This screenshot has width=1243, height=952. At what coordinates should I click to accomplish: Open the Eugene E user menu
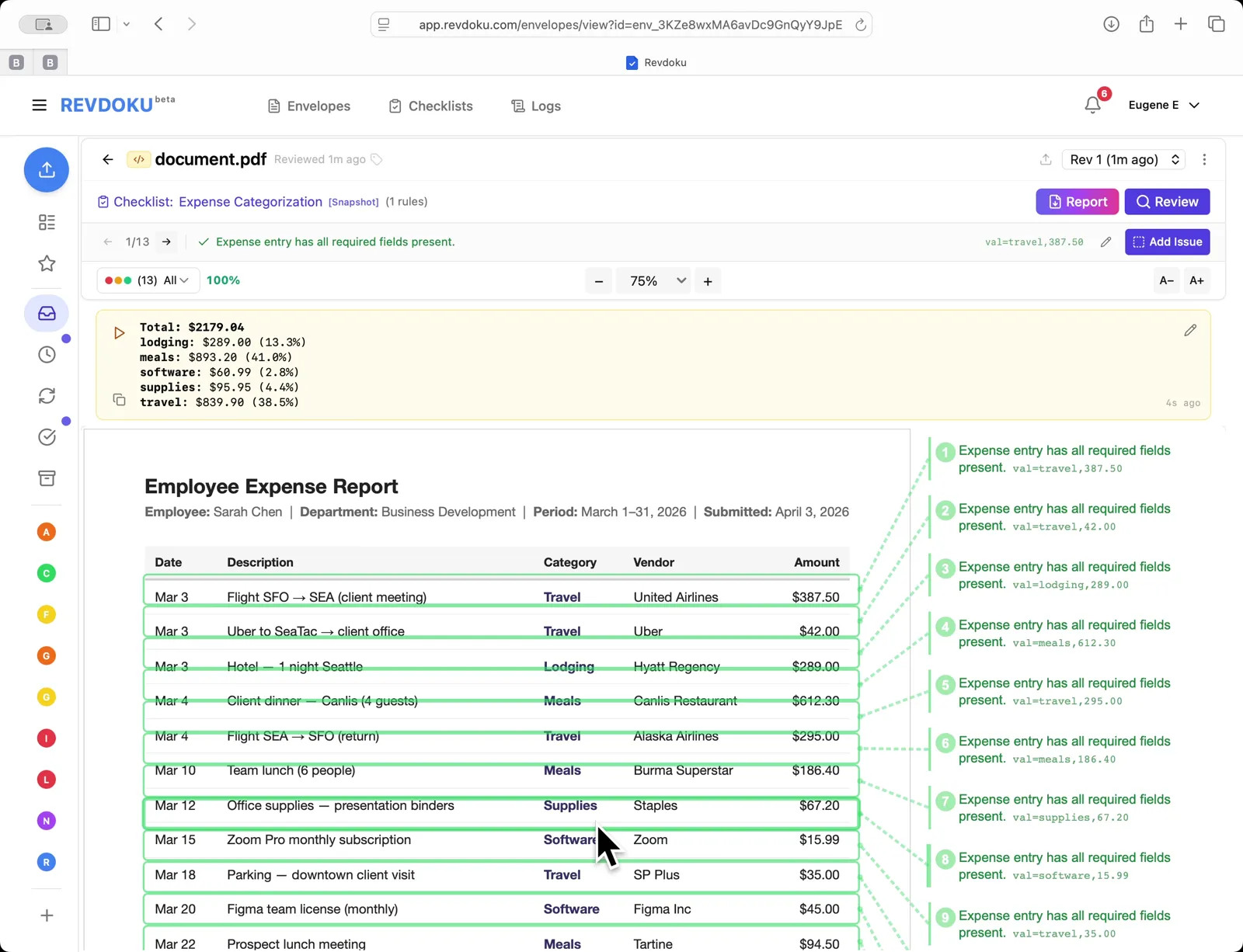(x=1163, y=105)
